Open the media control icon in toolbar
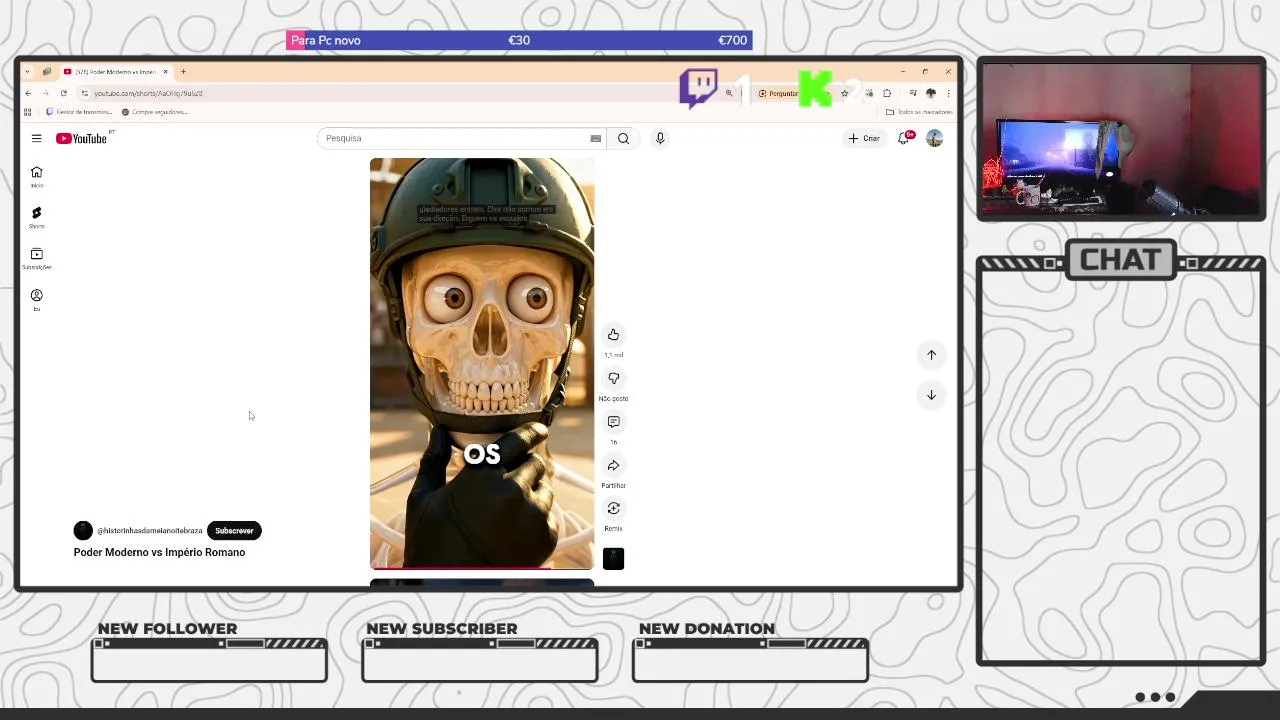 coord(913,93)
